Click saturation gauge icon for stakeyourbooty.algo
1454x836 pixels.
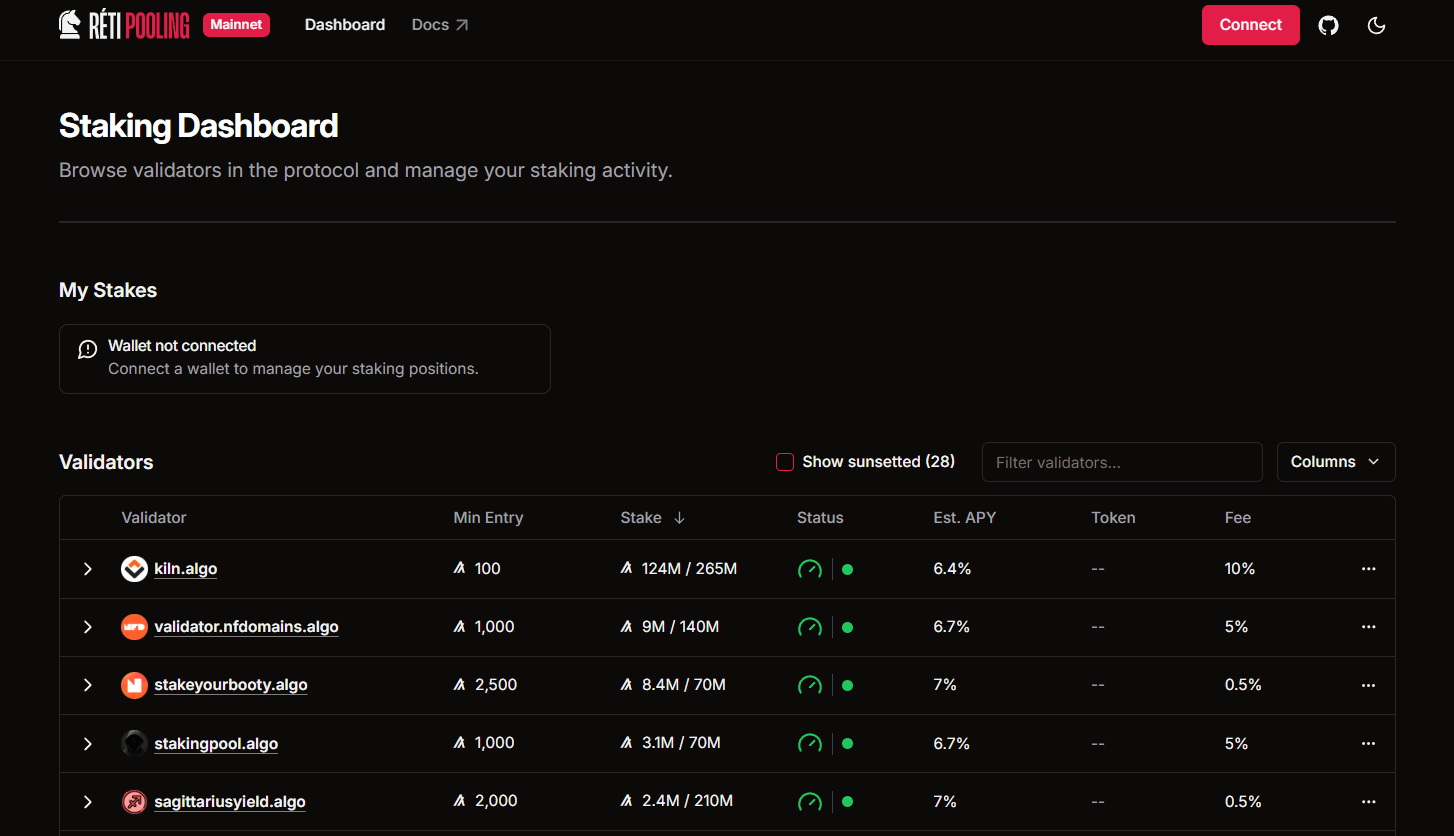810,685
